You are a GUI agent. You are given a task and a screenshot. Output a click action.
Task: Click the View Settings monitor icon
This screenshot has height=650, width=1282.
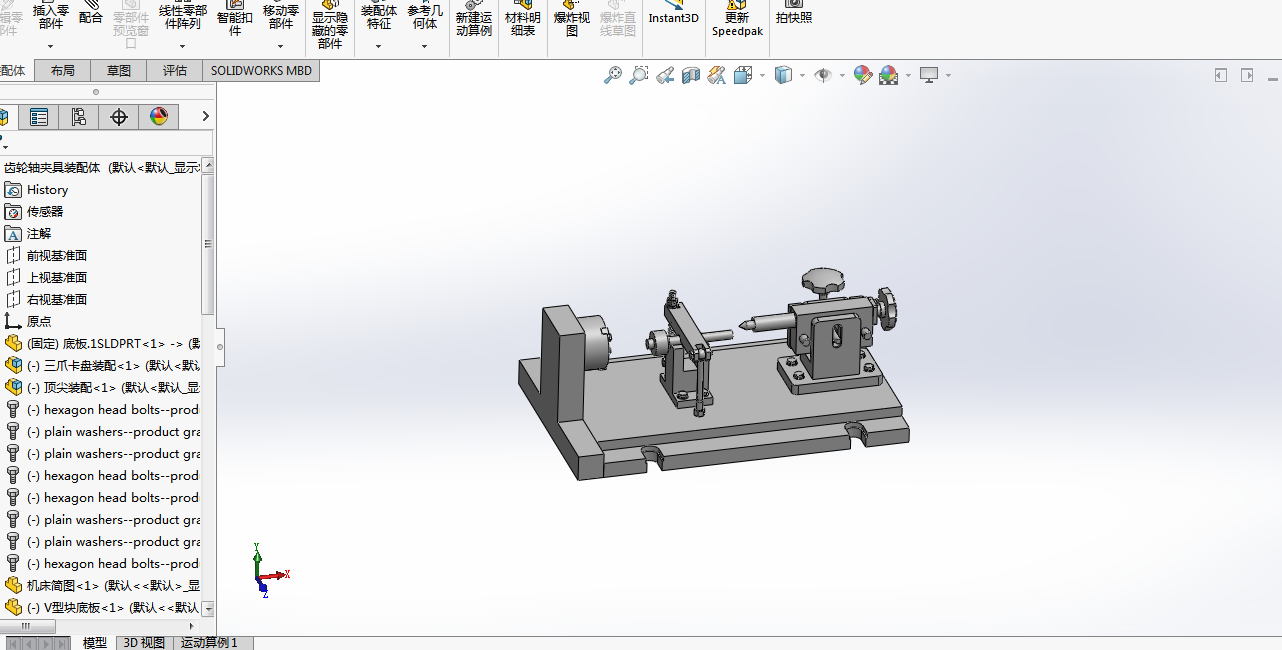coord(929,75)
